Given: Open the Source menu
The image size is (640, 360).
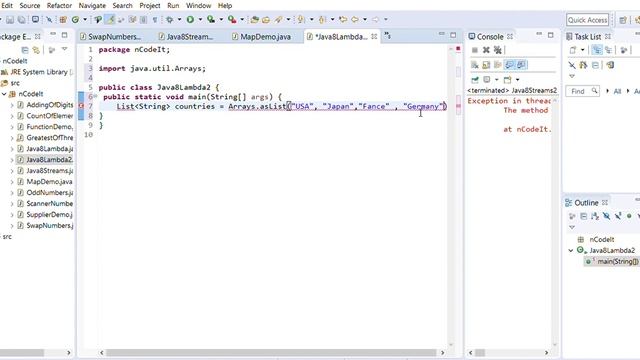Looking at the screenshot, I should (x=30, y=6).
